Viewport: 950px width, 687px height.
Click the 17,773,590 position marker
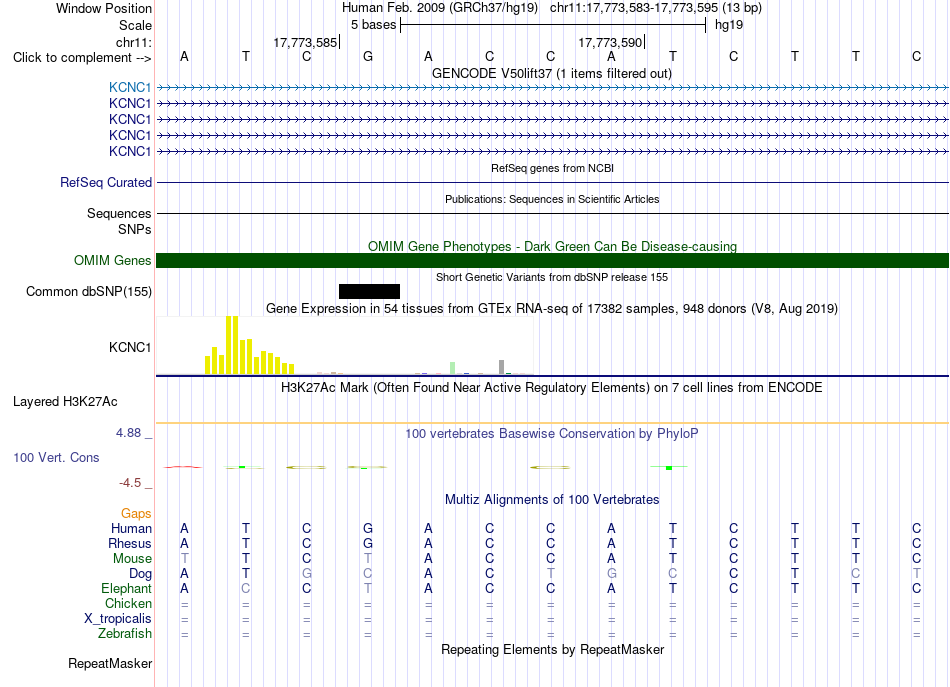click(x=610, y=42)
